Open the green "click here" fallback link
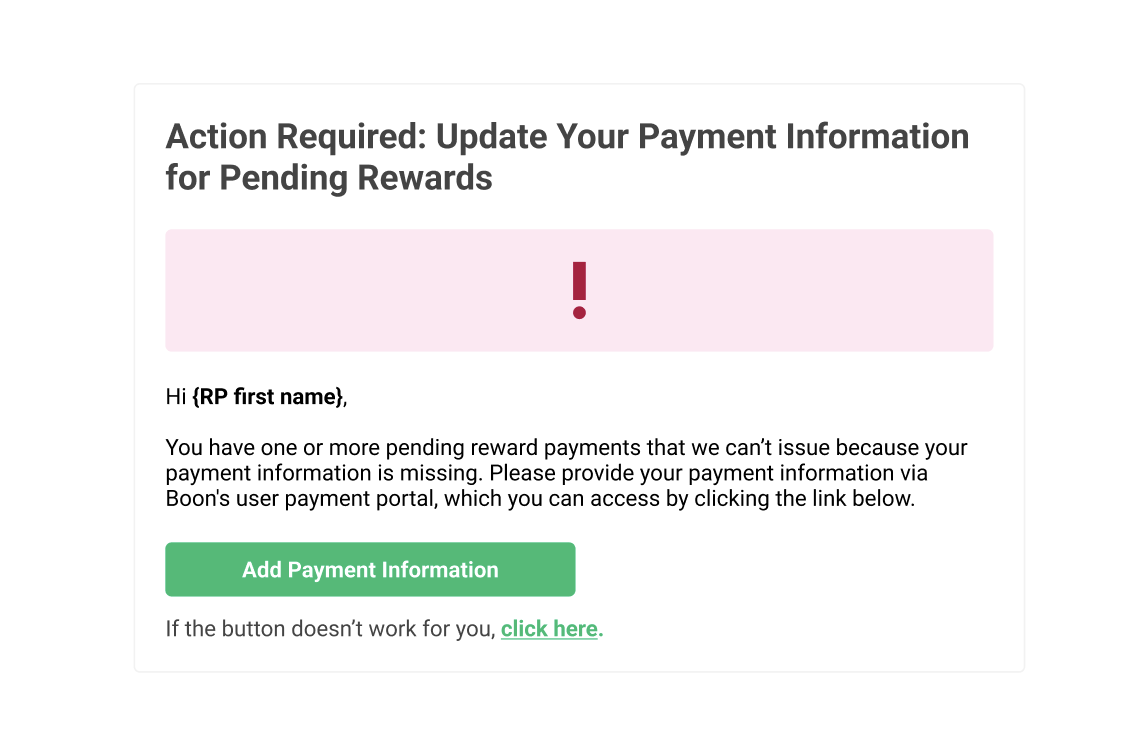Screen dimensions: 1136x748 pos(552,628)
